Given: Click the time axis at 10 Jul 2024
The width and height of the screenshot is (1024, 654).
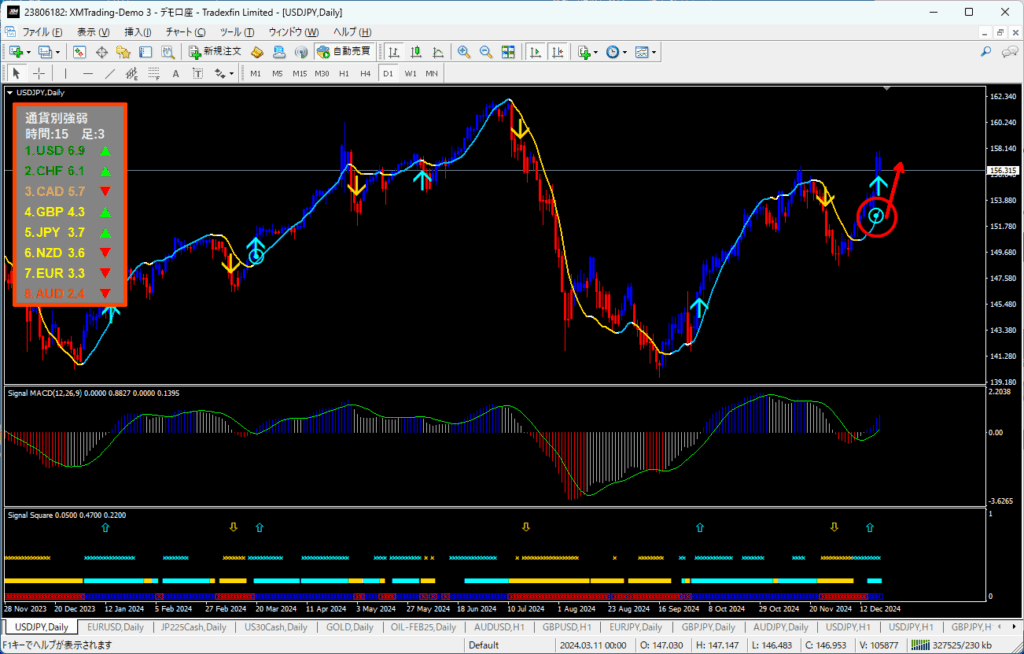Looking at the screenshot, I should coord(526,608).
